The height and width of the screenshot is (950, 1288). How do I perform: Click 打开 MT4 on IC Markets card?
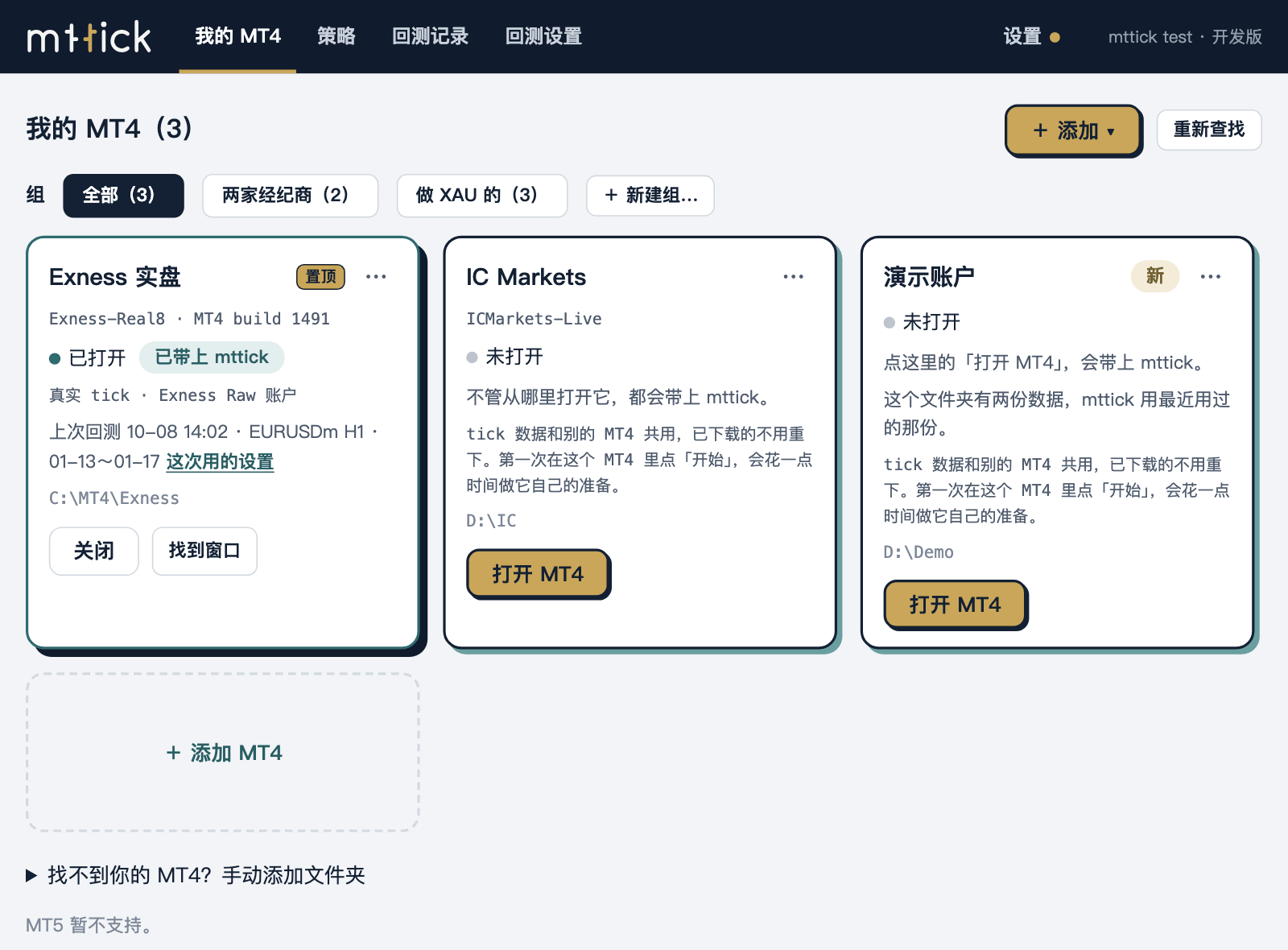(538, 574)
